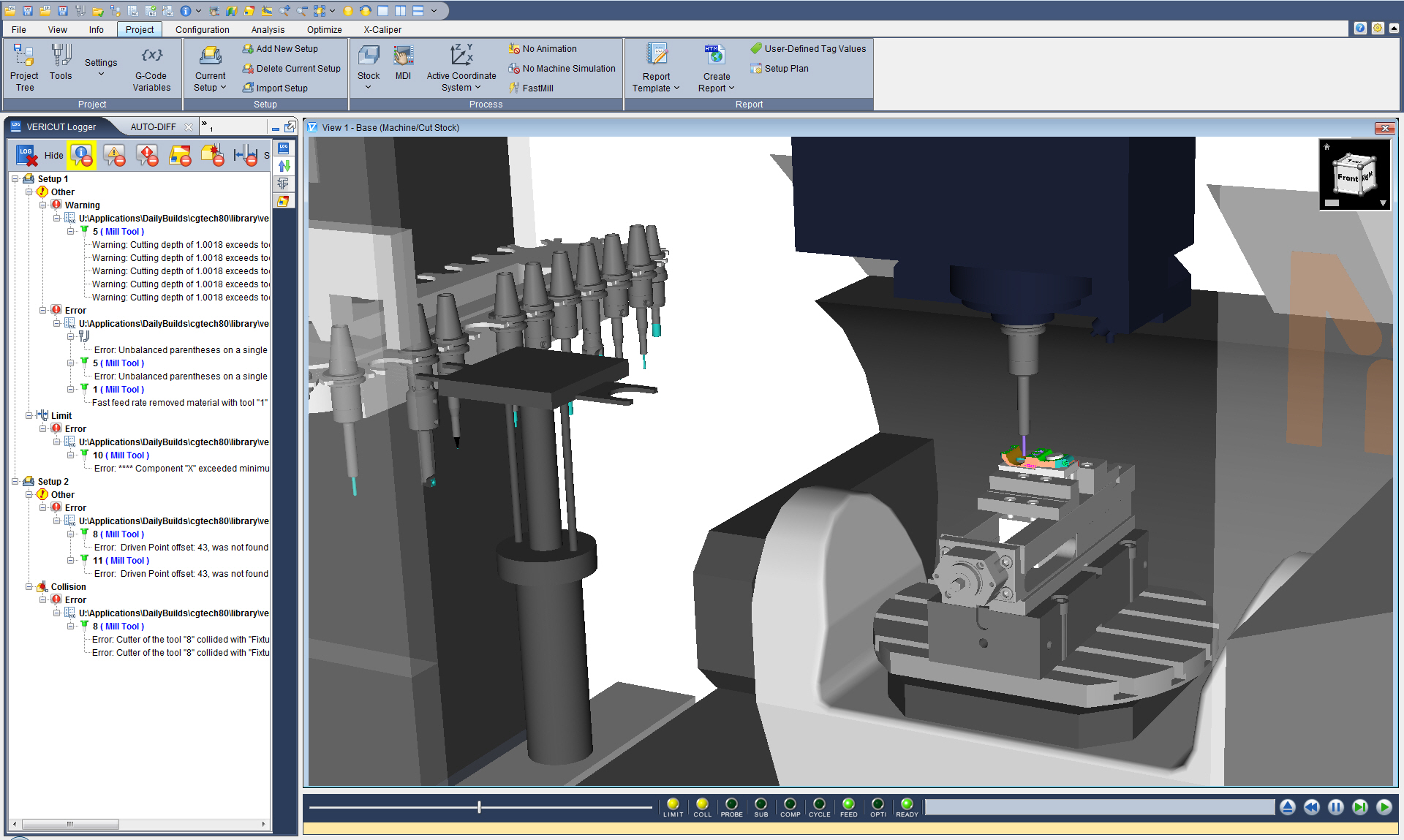
Task: Select the single view layout icon
Action: pos(382,11)
